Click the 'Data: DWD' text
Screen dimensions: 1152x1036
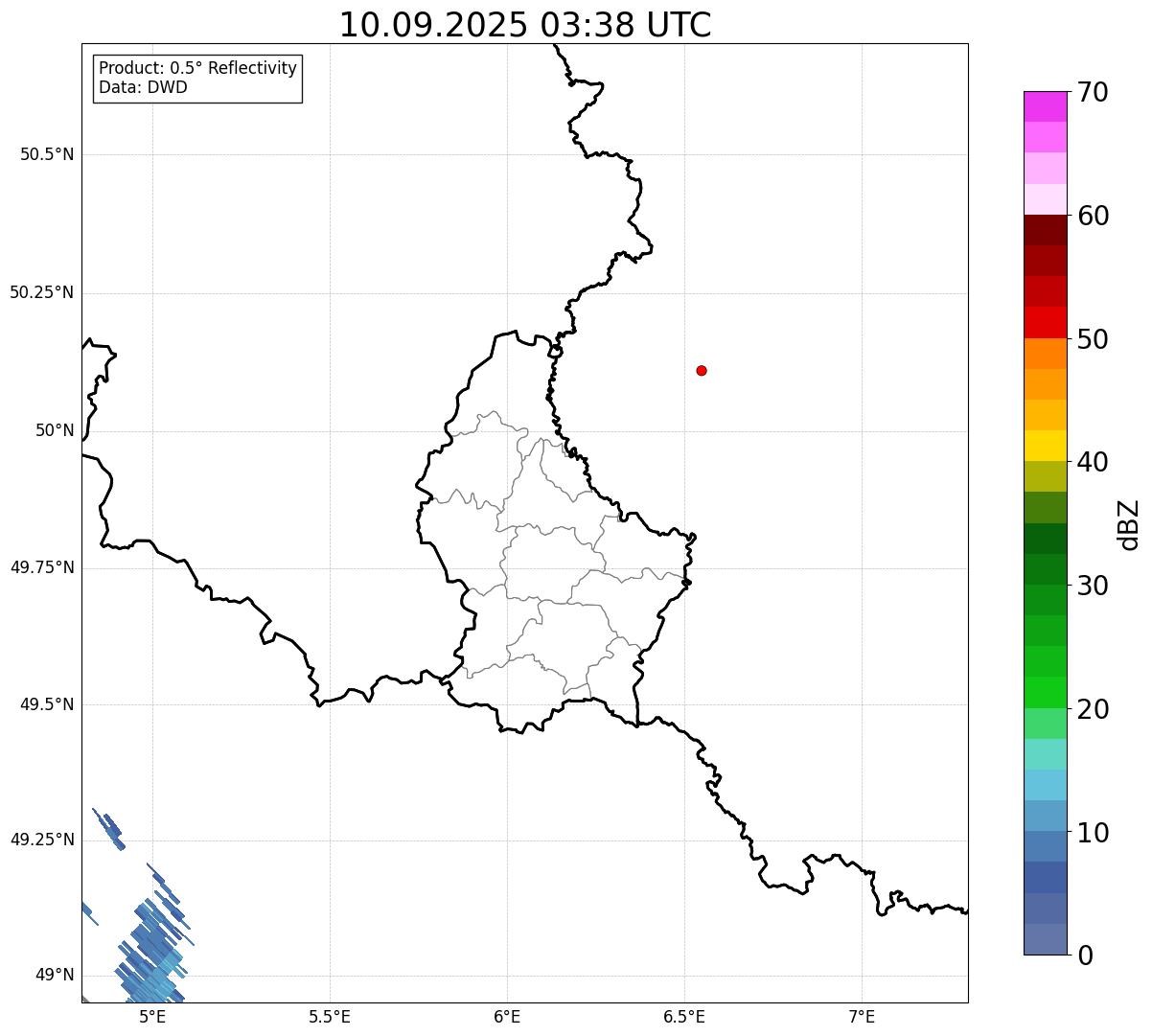[x=143, y=87]
